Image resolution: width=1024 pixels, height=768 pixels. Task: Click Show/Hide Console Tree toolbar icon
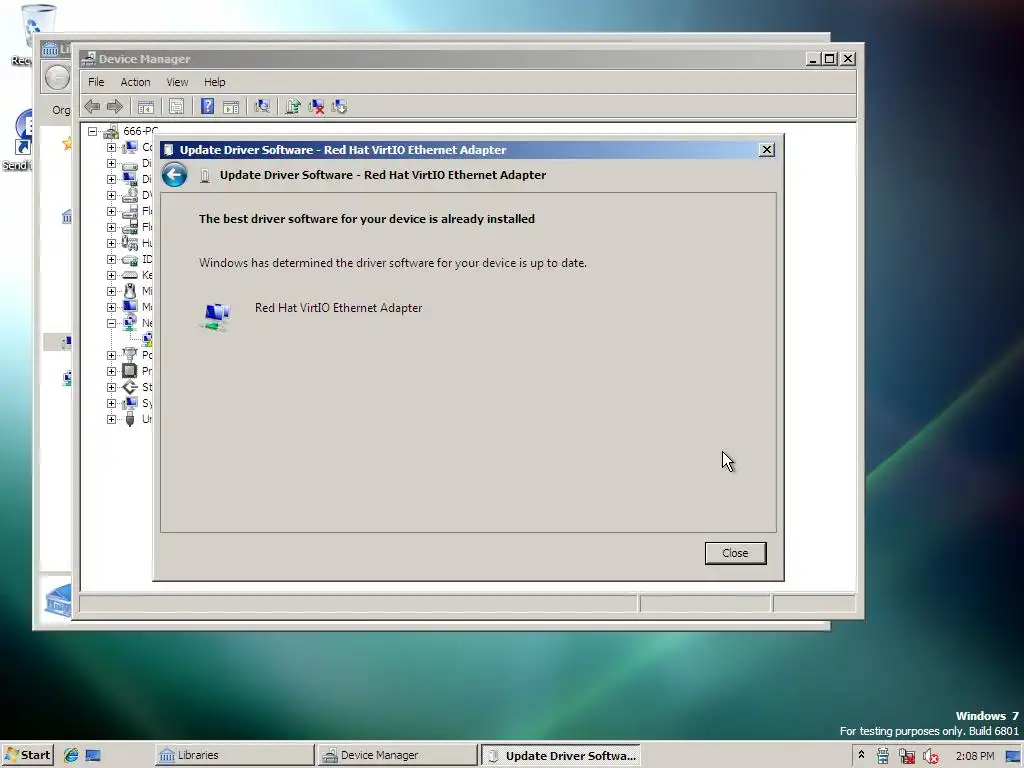(x=146, y=106)
